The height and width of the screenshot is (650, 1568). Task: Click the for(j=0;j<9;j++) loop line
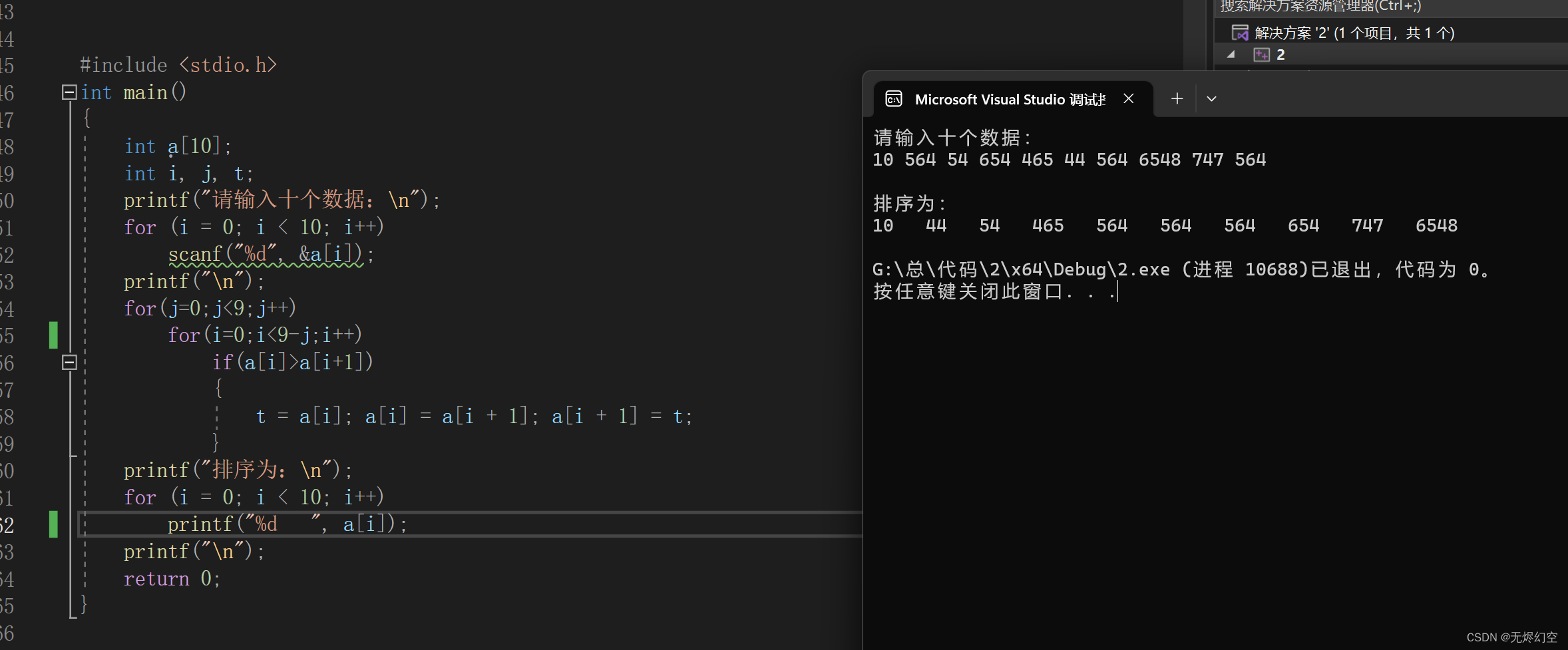[210, 308]
